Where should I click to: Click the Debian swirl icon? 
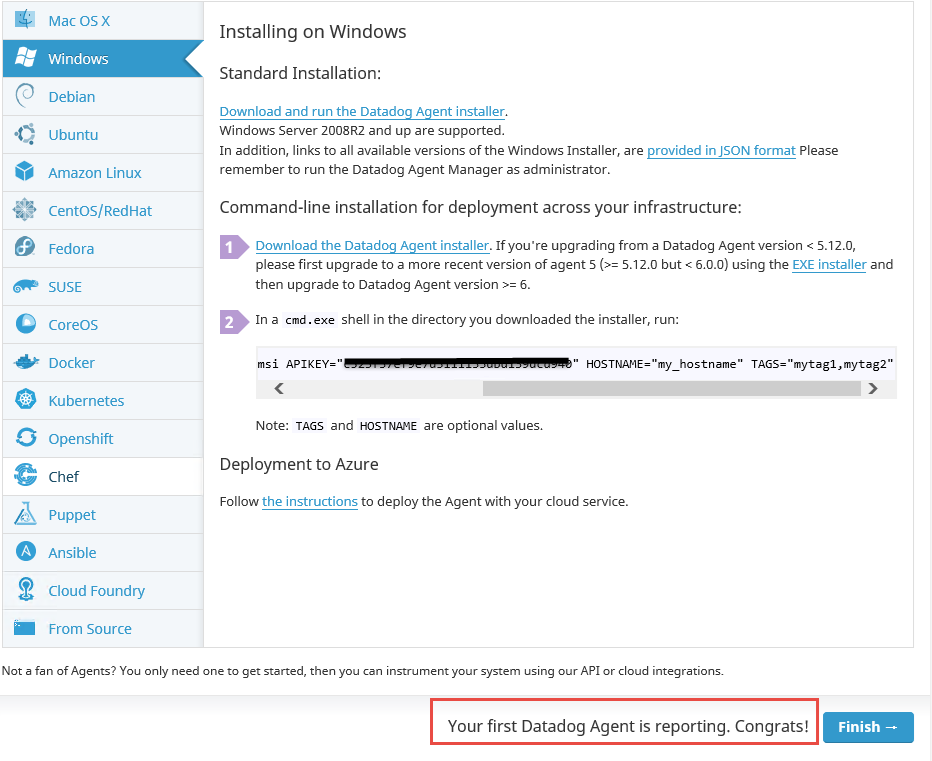coord(25,96)
